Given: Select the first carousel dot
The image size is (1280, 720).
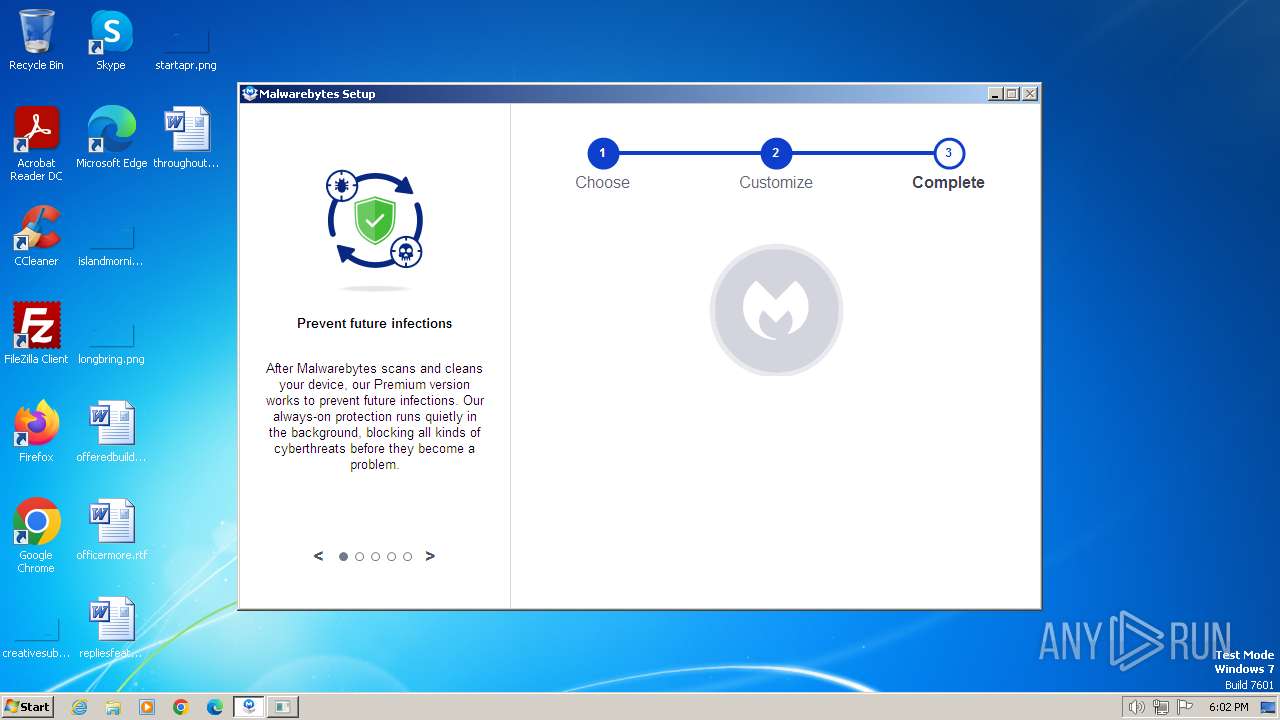Looking at the screenshot, I should [343, 557].
